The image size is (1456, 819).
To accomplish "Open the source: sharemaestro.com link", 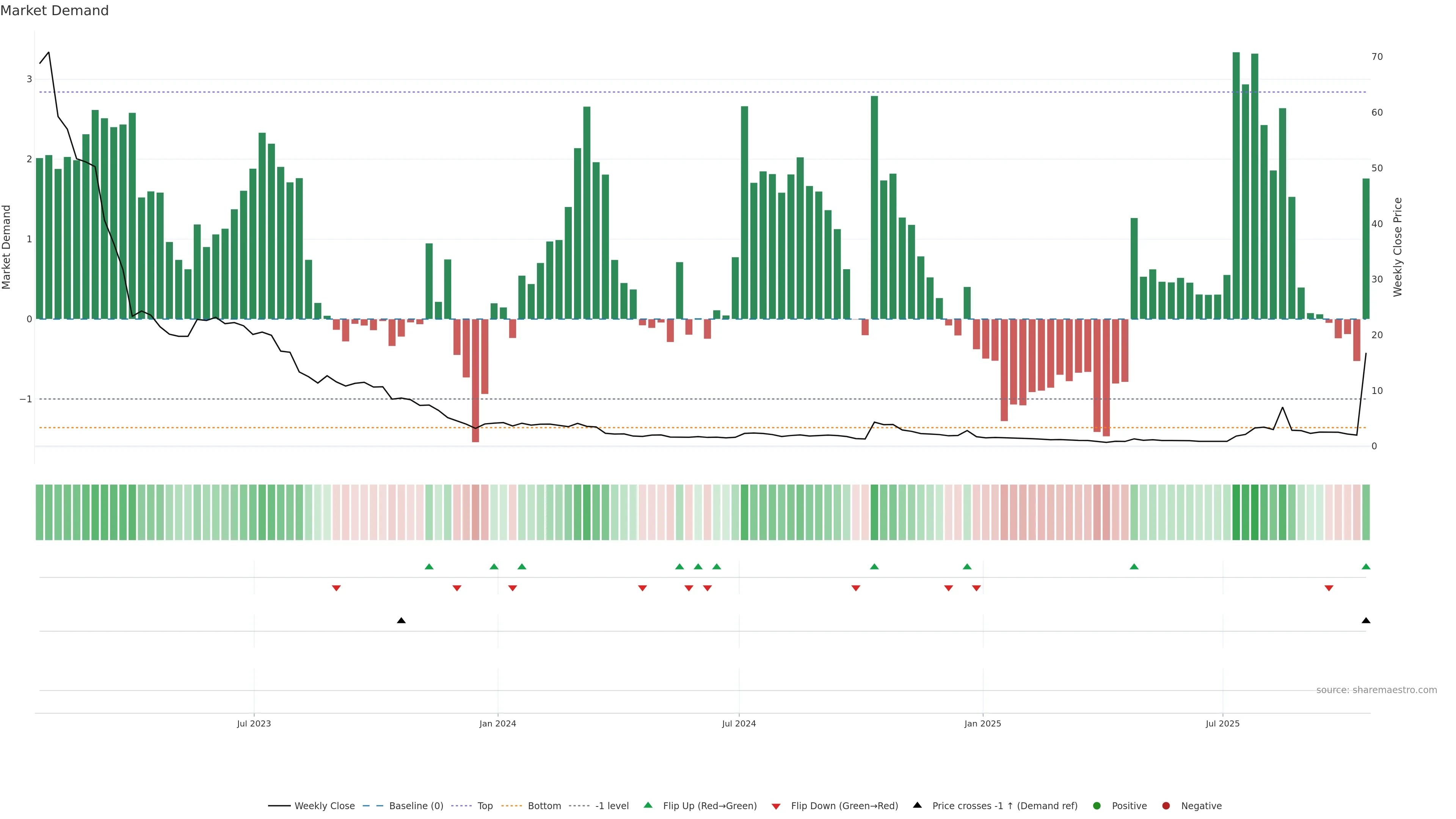I will click(1376, 690).
